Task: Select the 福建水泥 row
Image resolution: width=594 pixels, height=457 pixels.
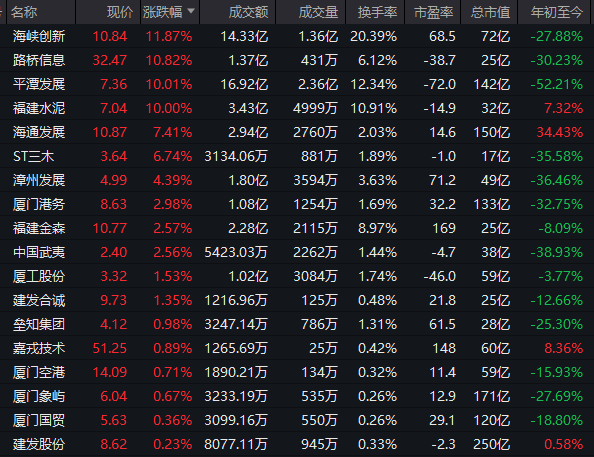Action: click(297, 108)
